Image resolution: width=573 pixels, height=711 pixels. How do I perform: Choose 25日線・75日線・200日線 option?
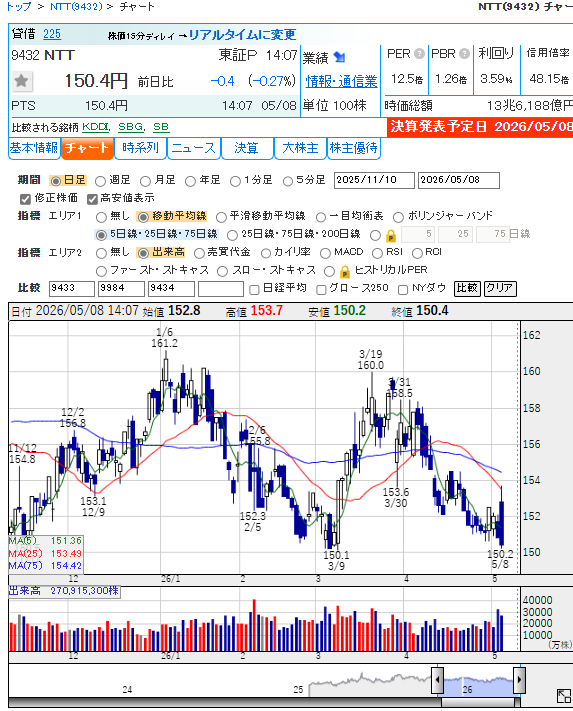pos(232,235)
